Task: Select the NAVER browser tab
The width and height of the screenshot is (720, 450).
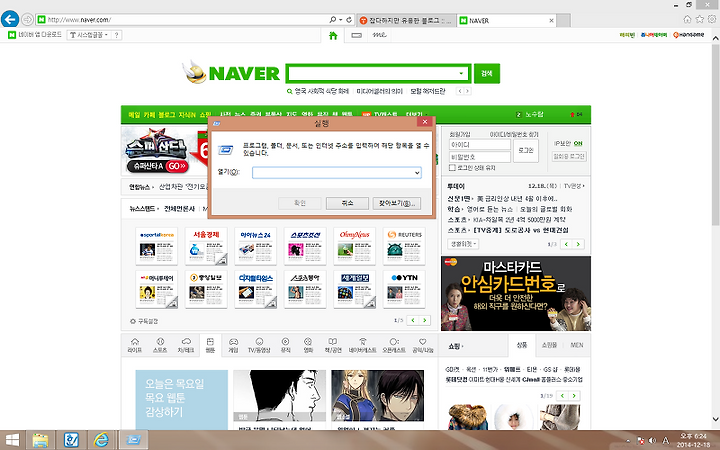Action: [507, 20]
